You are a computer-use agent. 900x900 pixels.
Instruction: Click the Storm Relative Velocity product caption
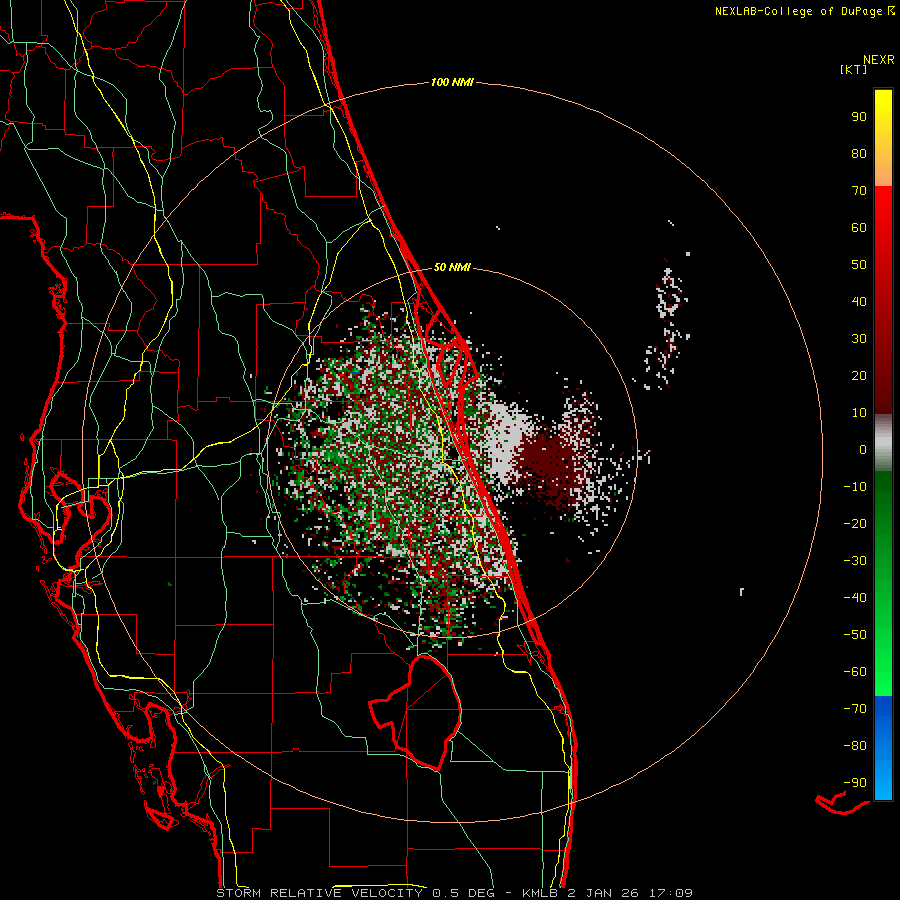click(454, 893)
